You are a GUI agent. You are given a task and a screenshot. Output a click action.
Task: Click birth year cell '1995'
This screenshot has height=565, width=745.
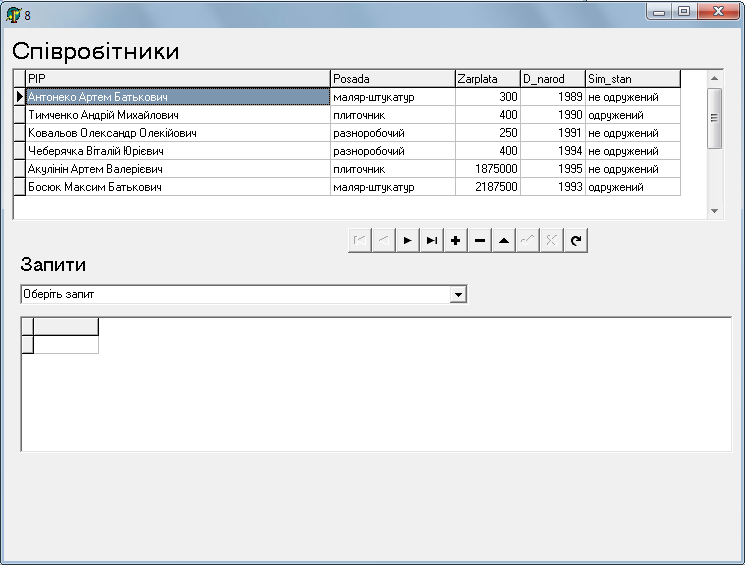point(553,169)
